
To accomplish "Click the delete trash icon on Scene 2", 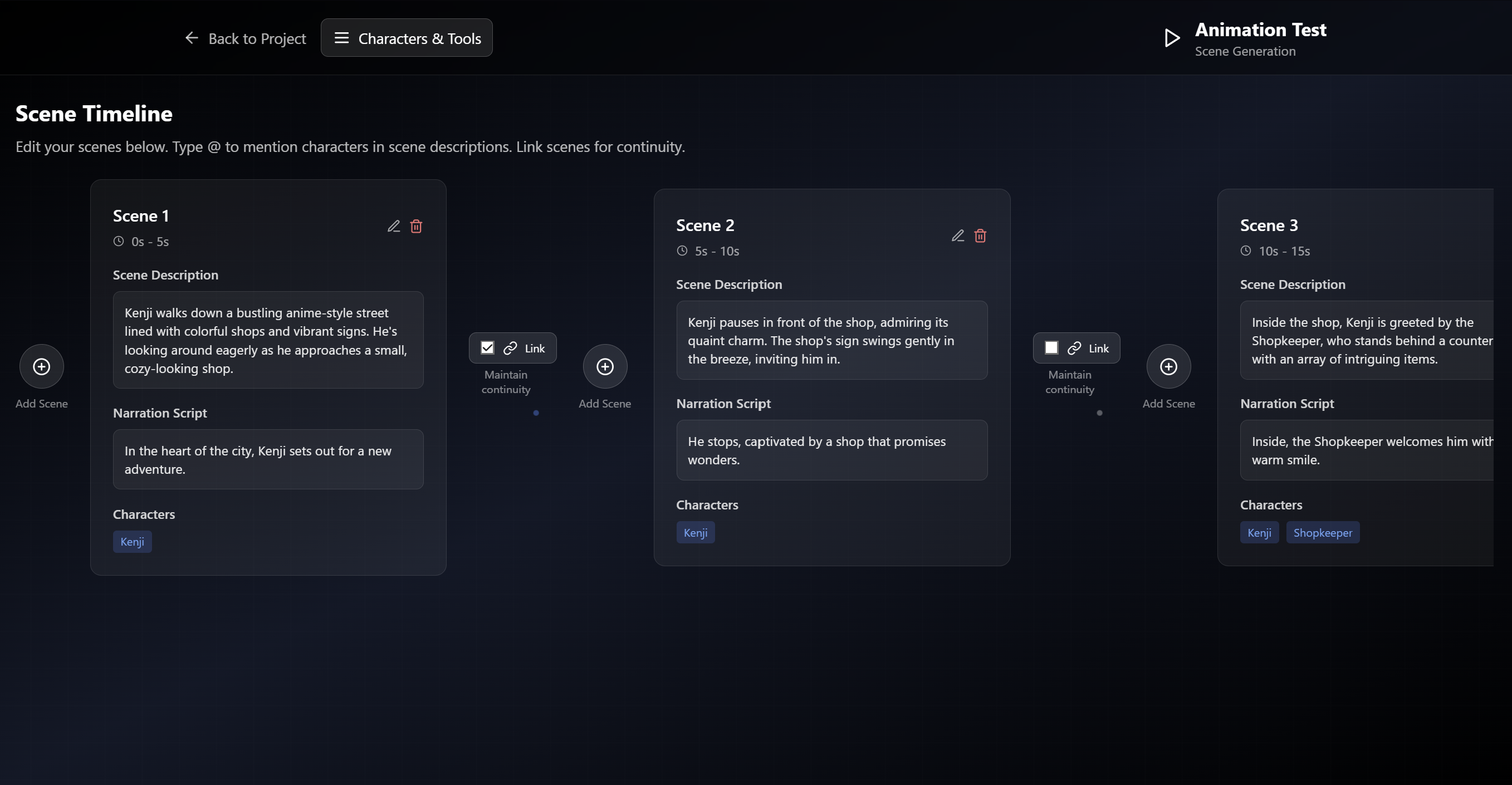I will click(x=980, y=235).
